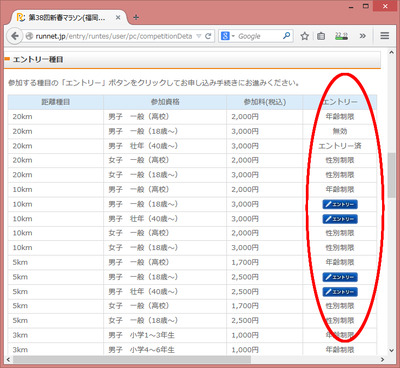400x368 pixels.
Task: Click エントリー button for 10km 男子 一般（18歳～）
Action: [340, 204]
